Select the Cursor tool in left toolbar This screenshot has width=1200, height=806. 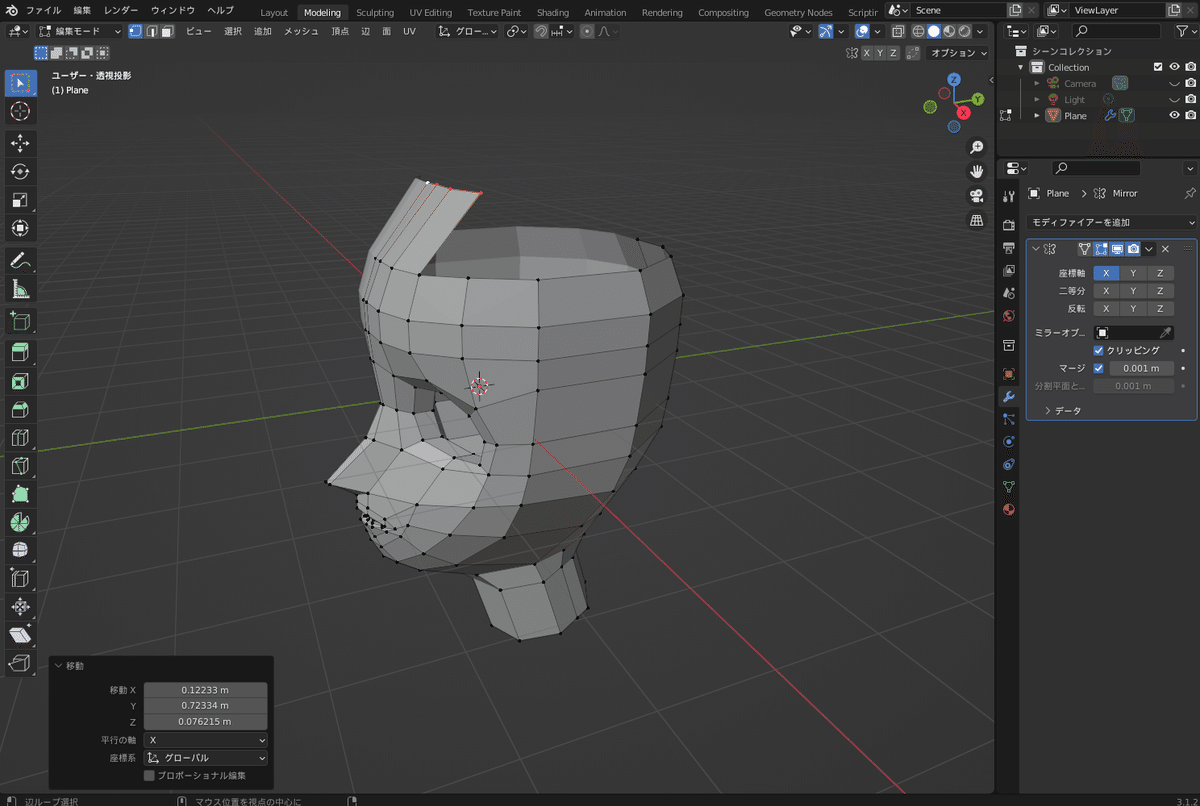(20, 111)
